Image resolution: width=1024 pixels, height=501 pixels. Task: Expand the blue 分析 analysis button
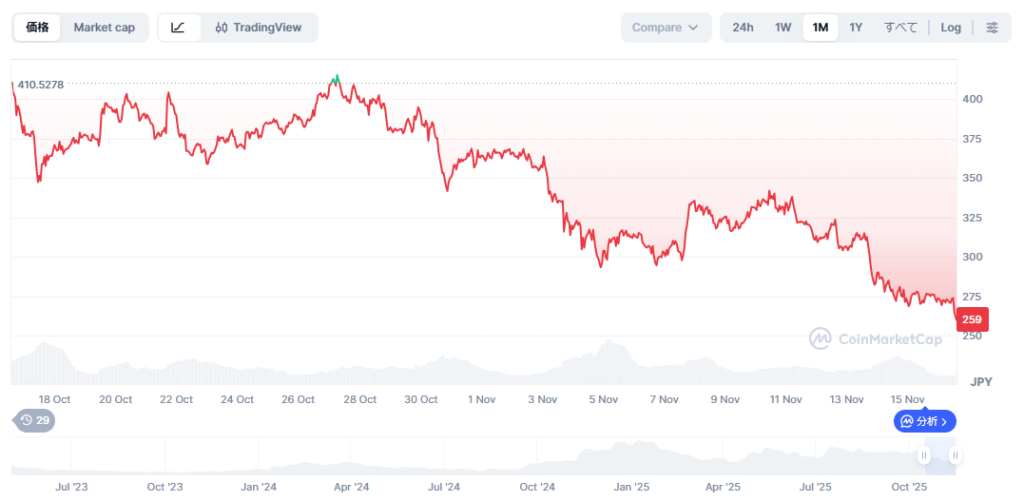925,421
